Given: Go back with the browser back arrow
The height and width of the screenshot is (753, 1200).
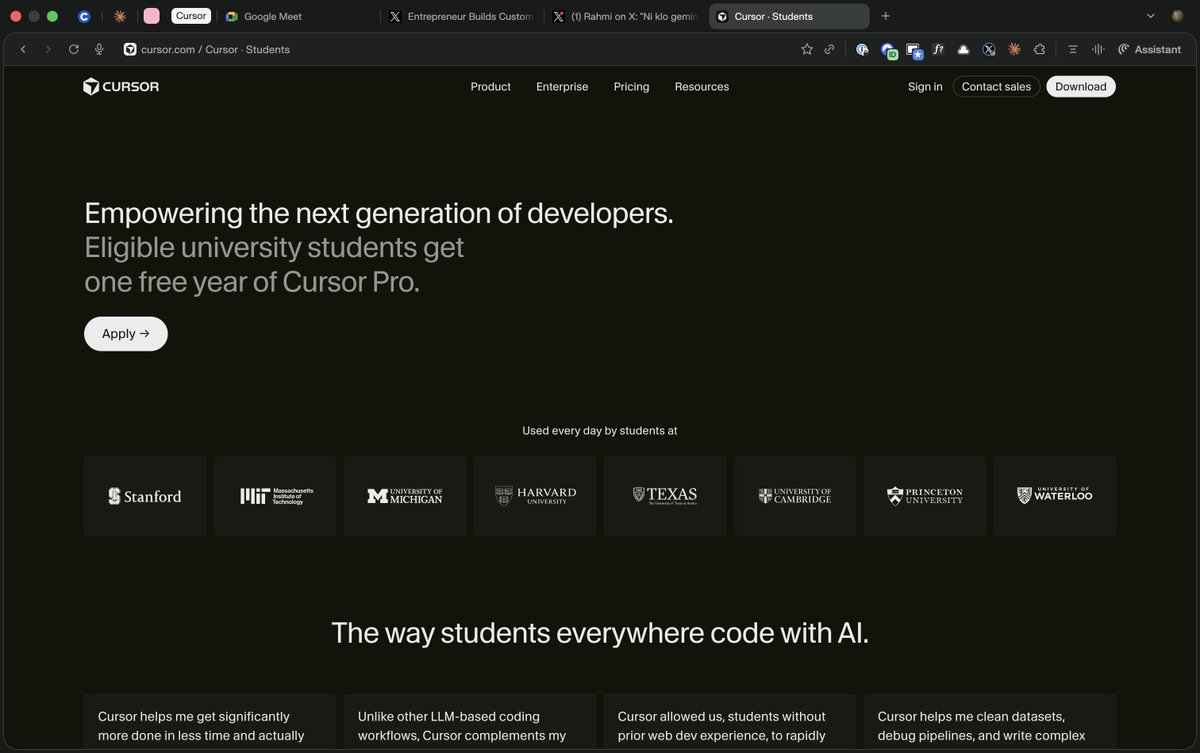Looking at the screenshot, I should click(23, 49).
